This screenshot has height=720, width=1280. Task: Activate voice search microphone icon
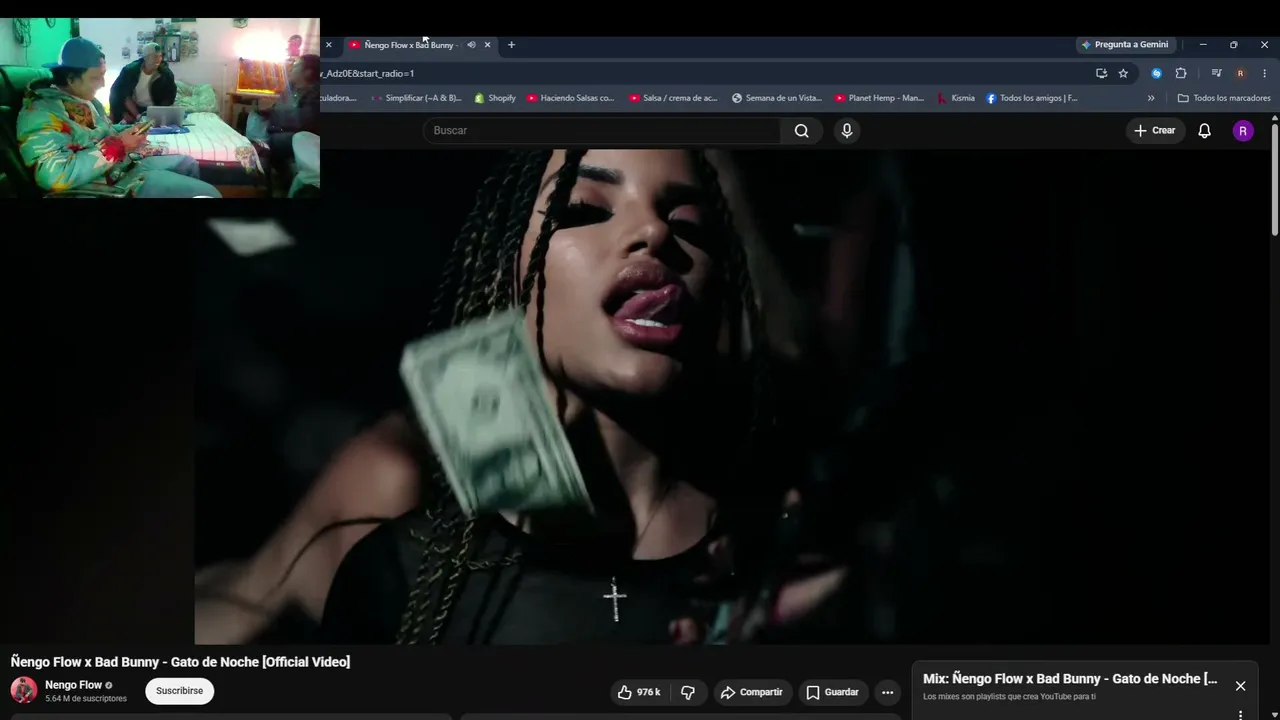tap(847, 131)
